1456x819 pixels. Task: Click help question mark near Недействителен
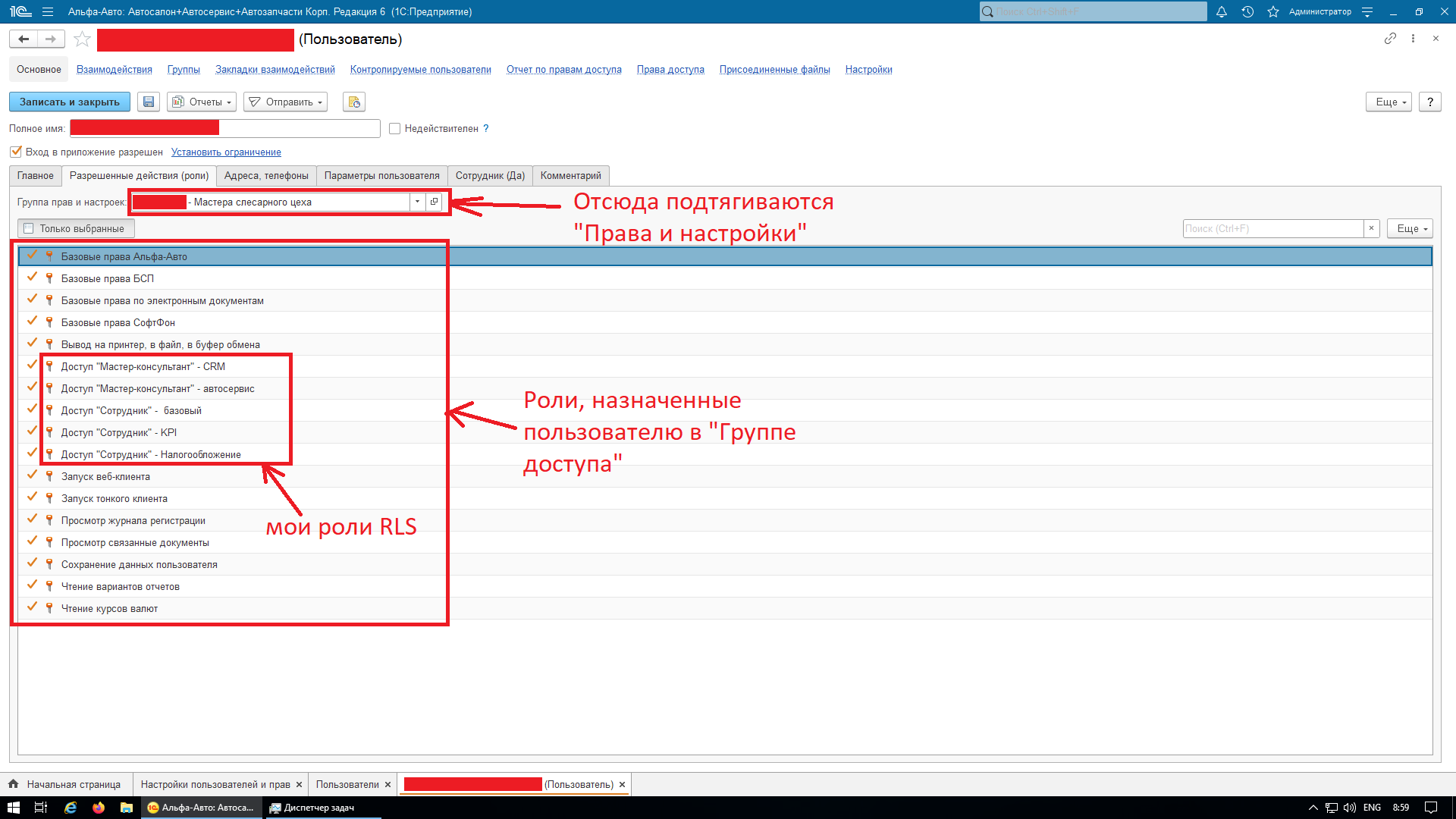click(486, 128)
